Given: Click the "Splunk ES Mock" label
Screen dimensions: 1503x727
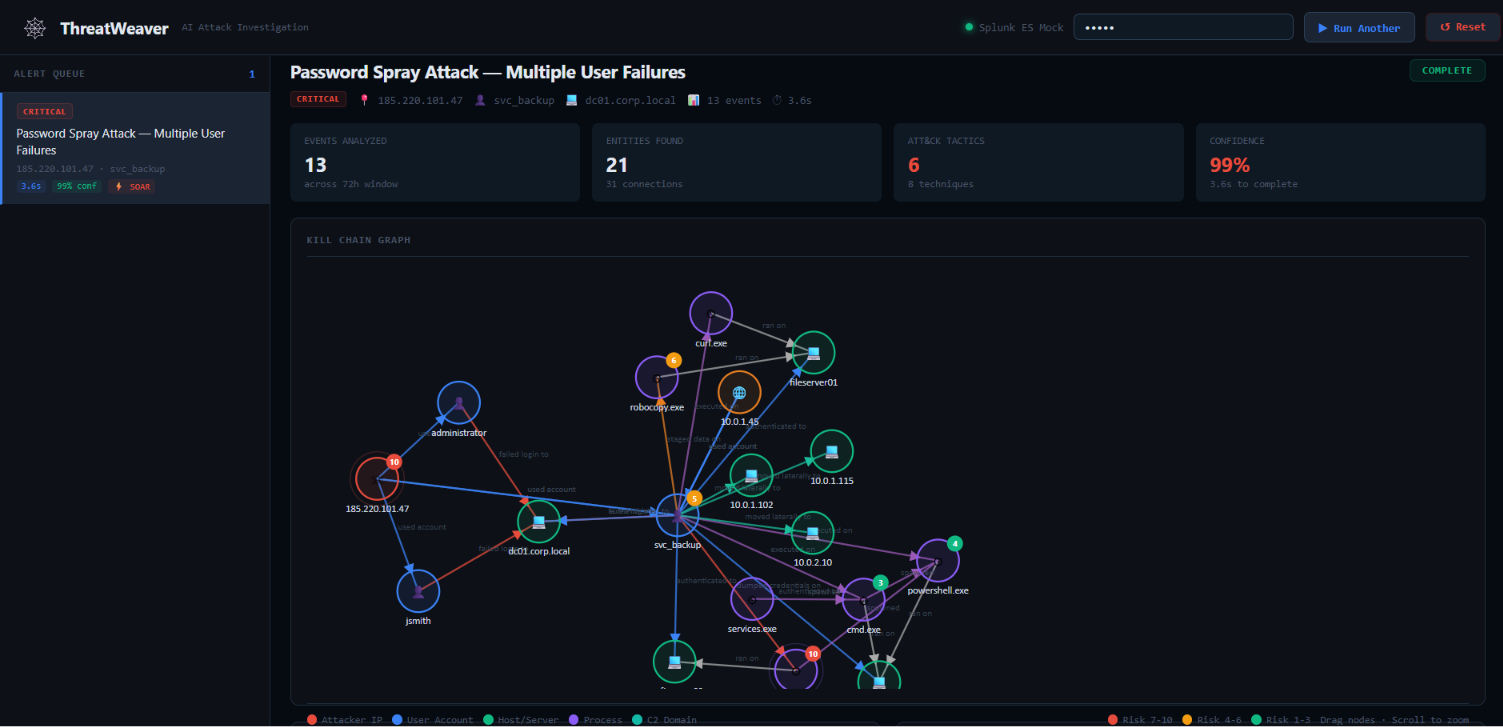Looking at the screenshot, I should pos(1022,28).
